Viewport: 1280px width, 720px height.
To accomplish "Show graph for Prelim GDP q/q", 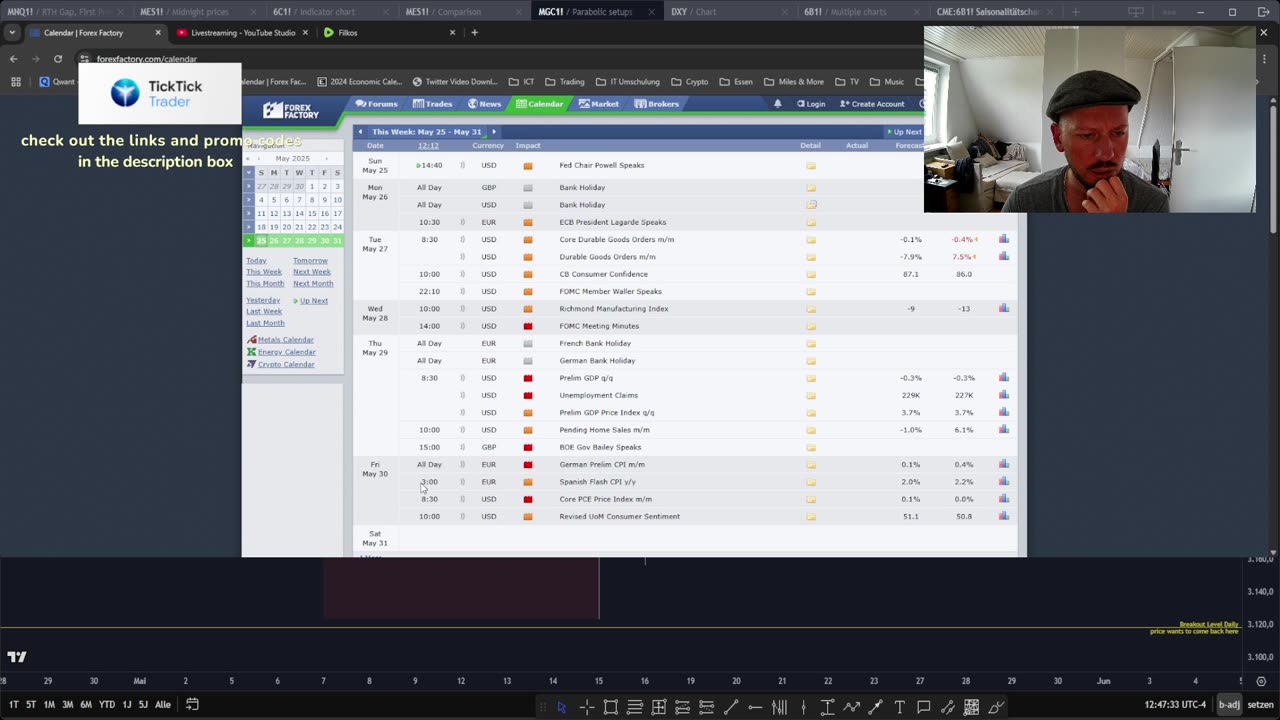I will pyautogui.click(x=1003, y=378).
